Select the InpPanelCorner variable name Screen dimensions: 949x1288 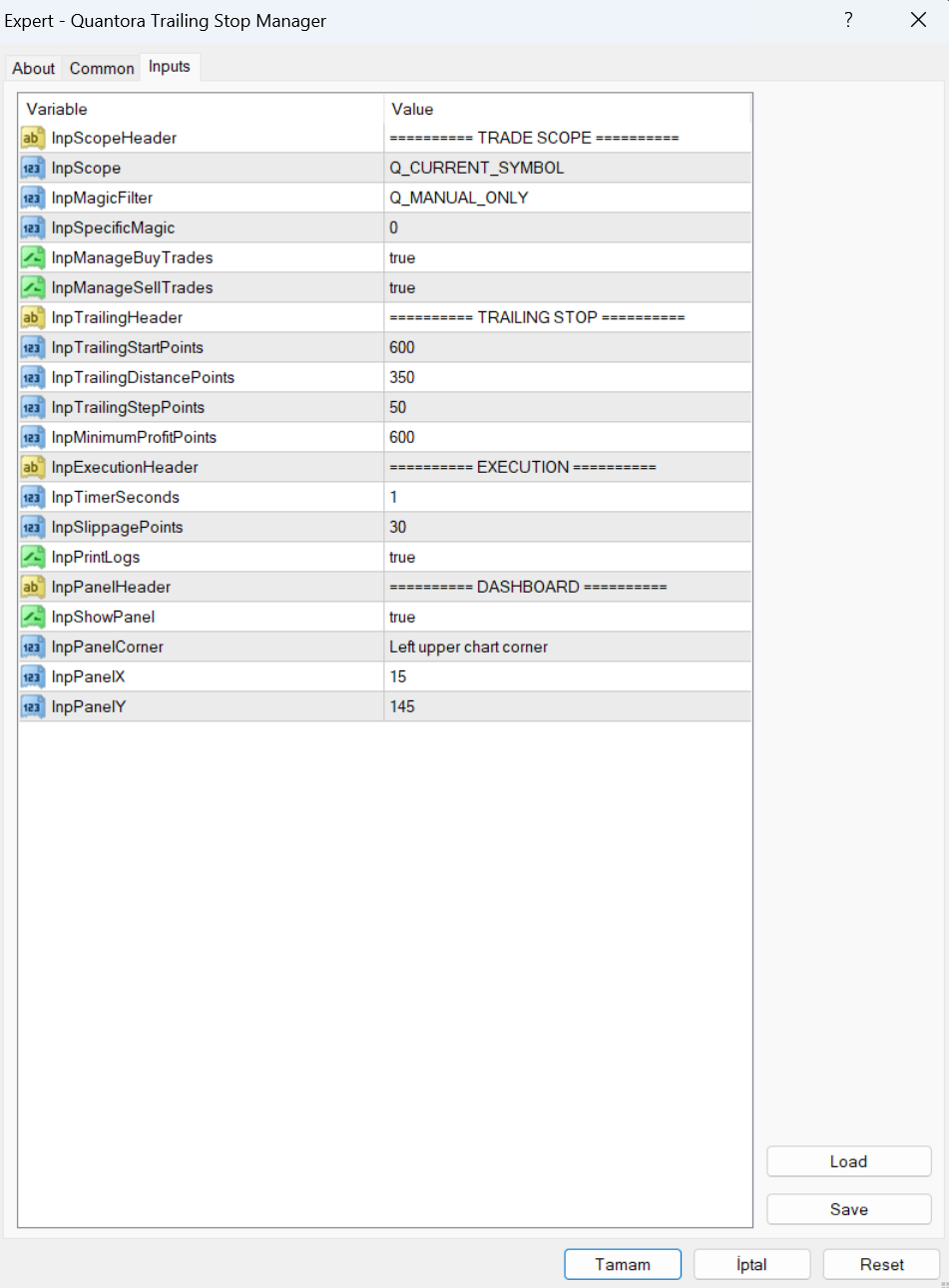click(x=108, y=646)
